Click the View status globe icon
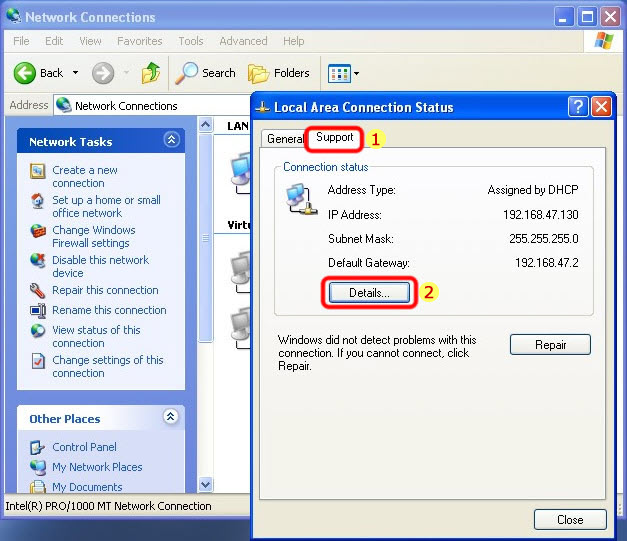 (38, 331)
